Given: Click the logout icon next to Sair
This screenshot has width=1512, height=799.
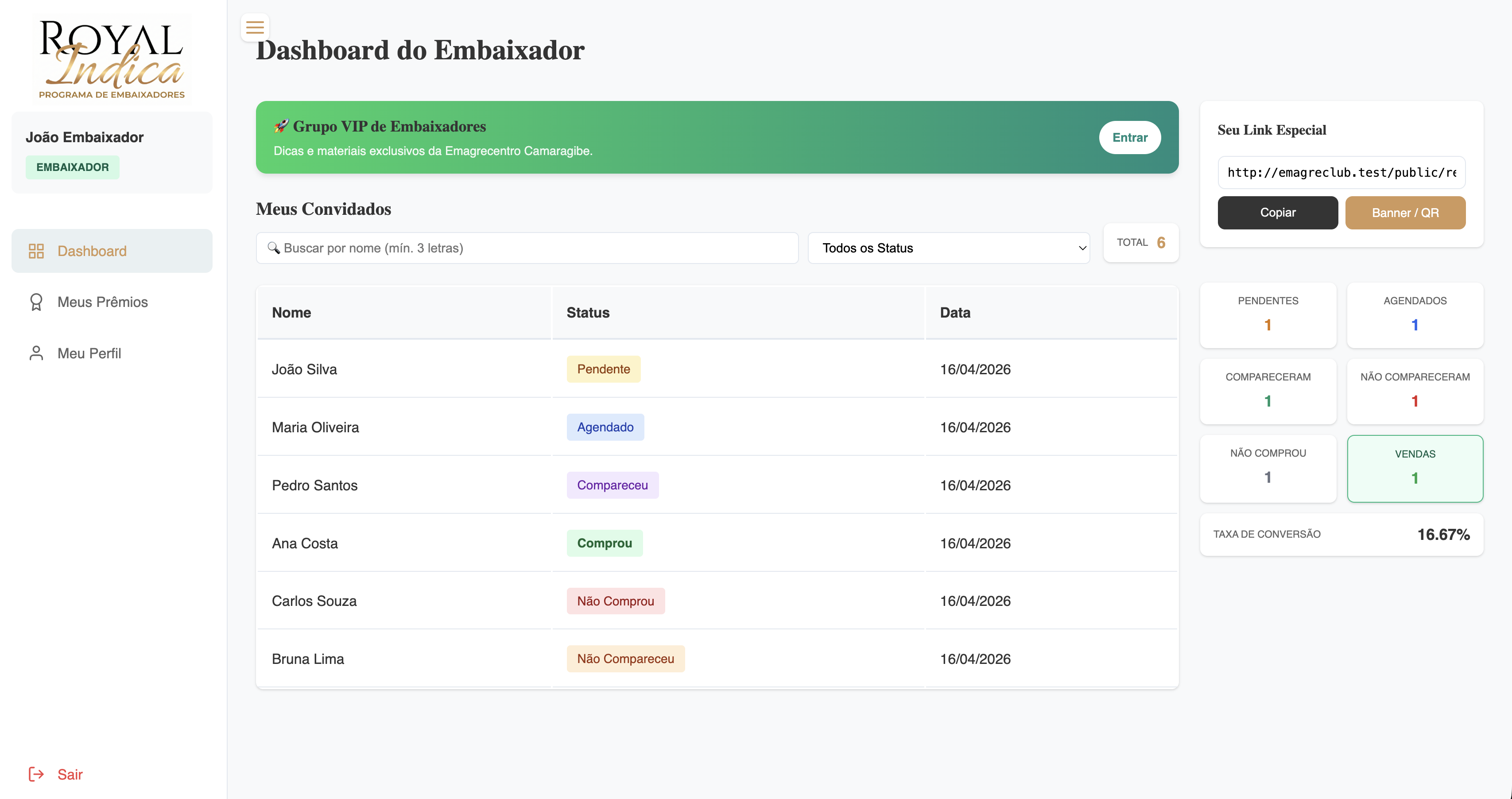Looking at the screenshot, I should [36, 774].
